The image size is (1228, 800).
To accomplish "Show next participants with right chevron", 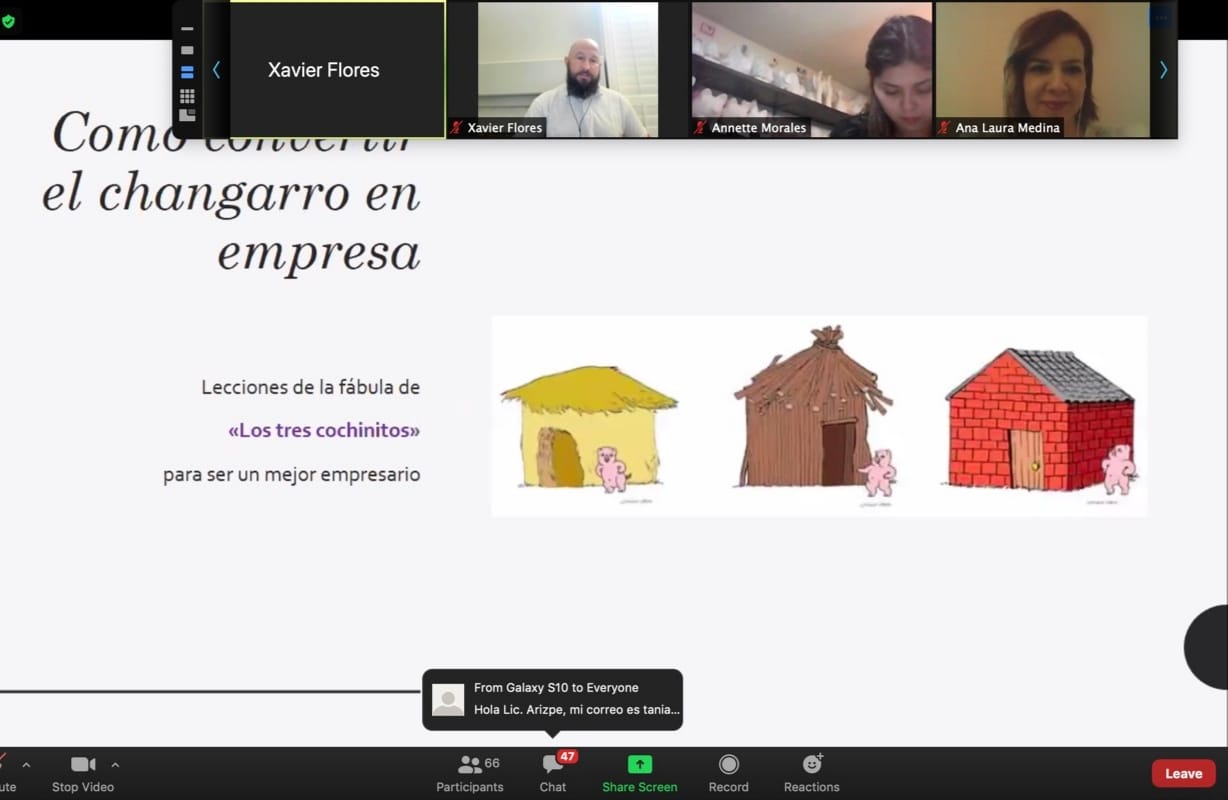I will (1163, 70).
